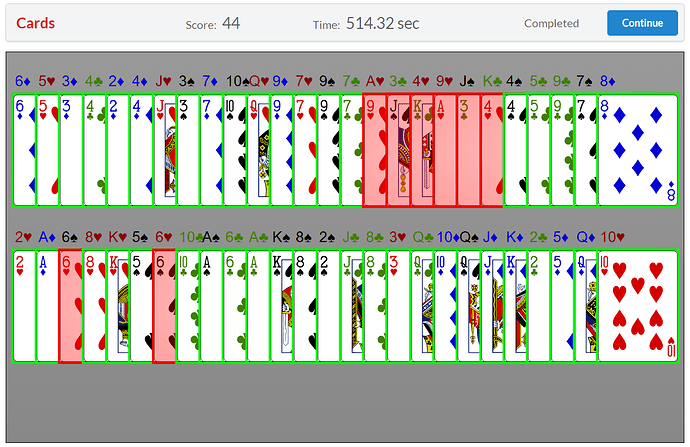
Task: Select the 5 of spades card
Action: pos(141,306)
